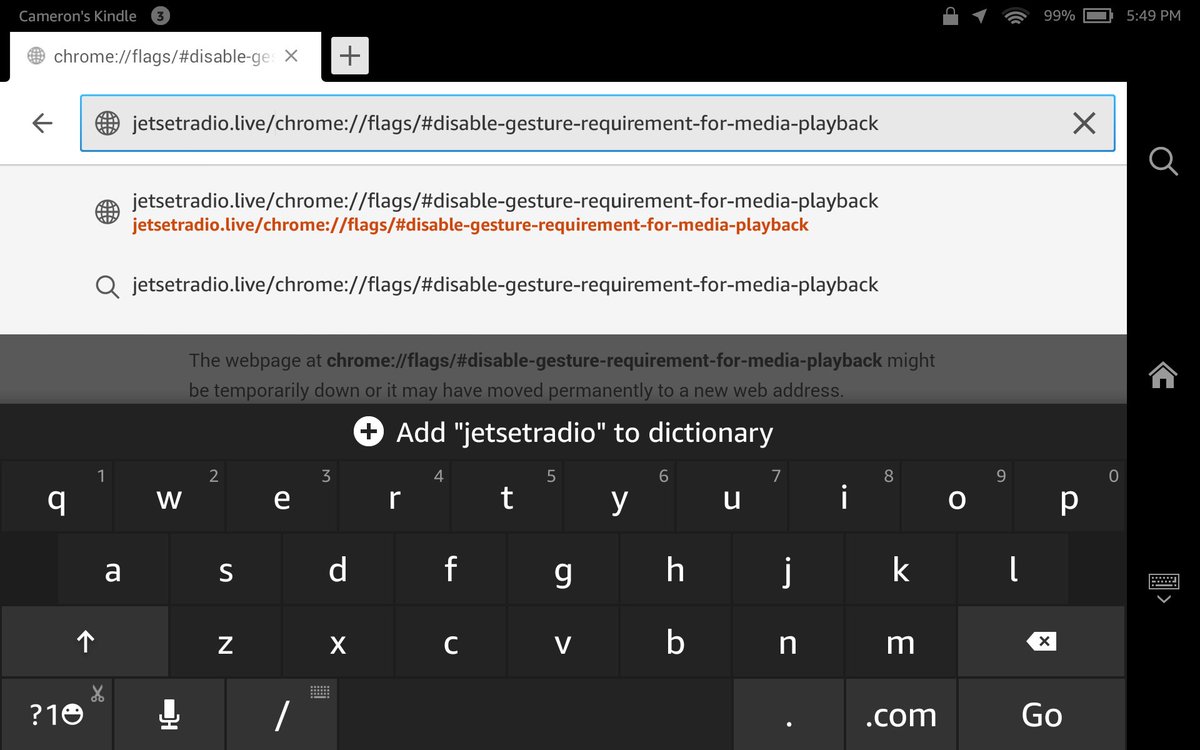The height and width of the screenshot is (750, 1200).
Task: Tap the d key
Action: (338, 570)
